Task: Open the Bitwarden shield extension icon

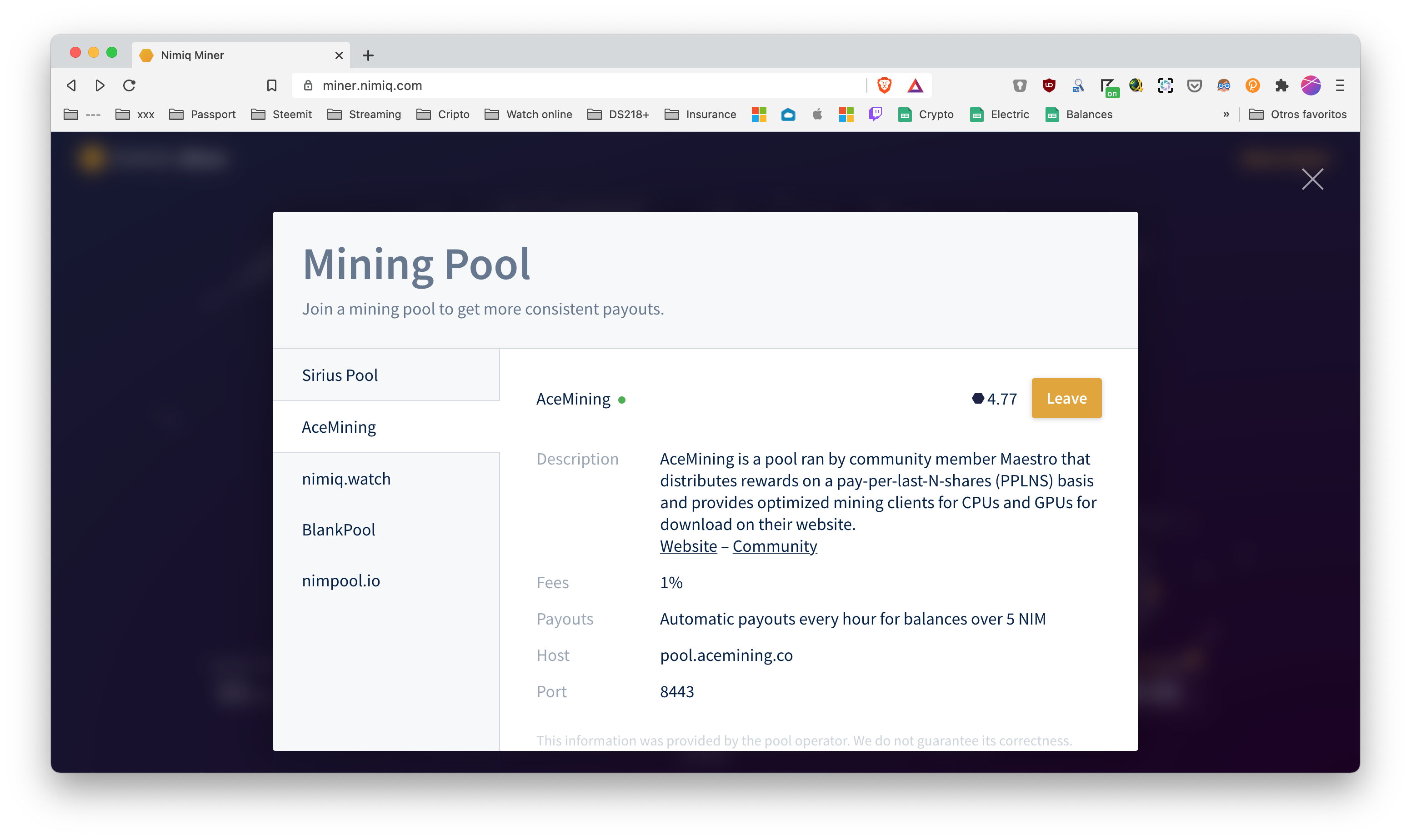Action: pos(1019,85)
